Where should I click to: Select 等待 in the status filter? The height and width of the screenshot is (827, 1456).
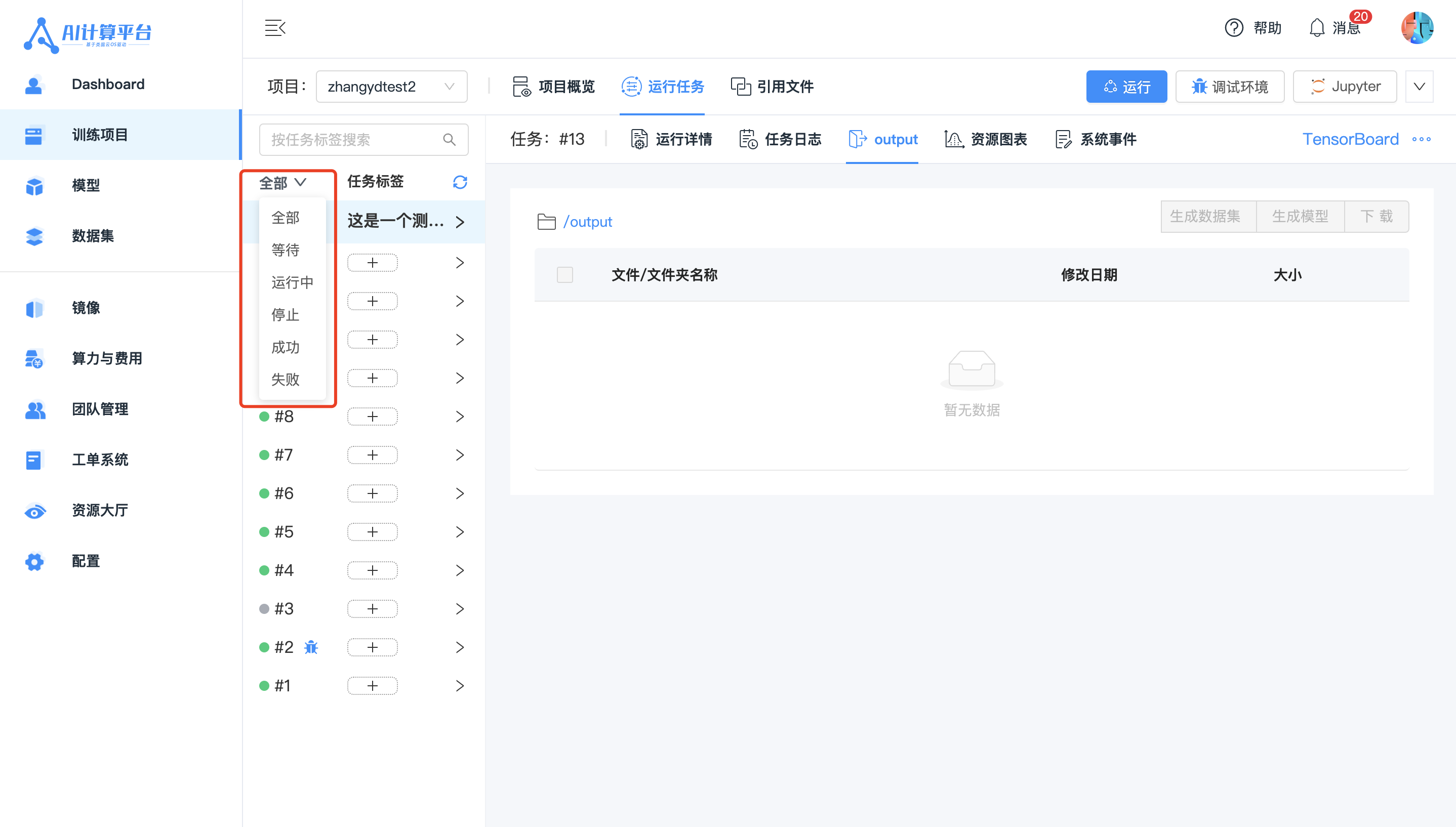(x=292, y=250)
